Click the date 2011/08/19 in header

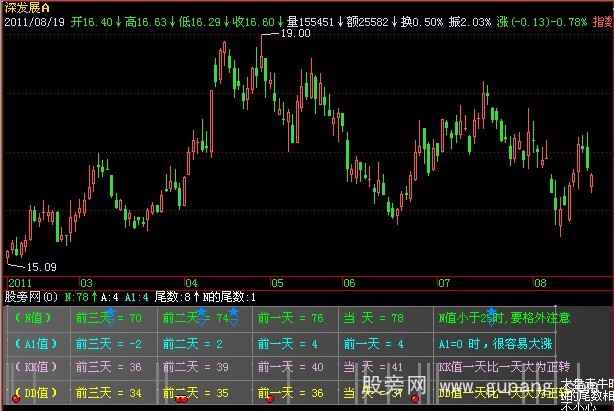(x=34, y=22)
